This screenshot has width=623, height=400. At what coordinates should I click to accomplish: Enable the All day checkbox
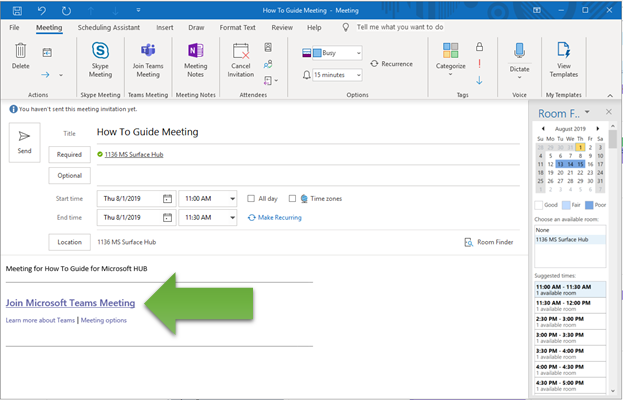click(x=251, y=198)
